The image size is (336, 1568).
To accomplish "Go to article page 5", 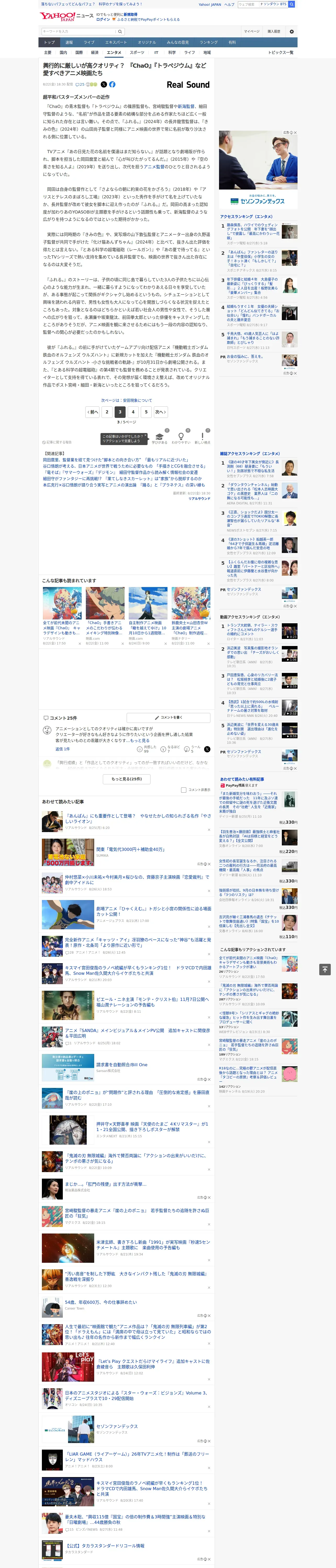I will (x=146, y=412).
